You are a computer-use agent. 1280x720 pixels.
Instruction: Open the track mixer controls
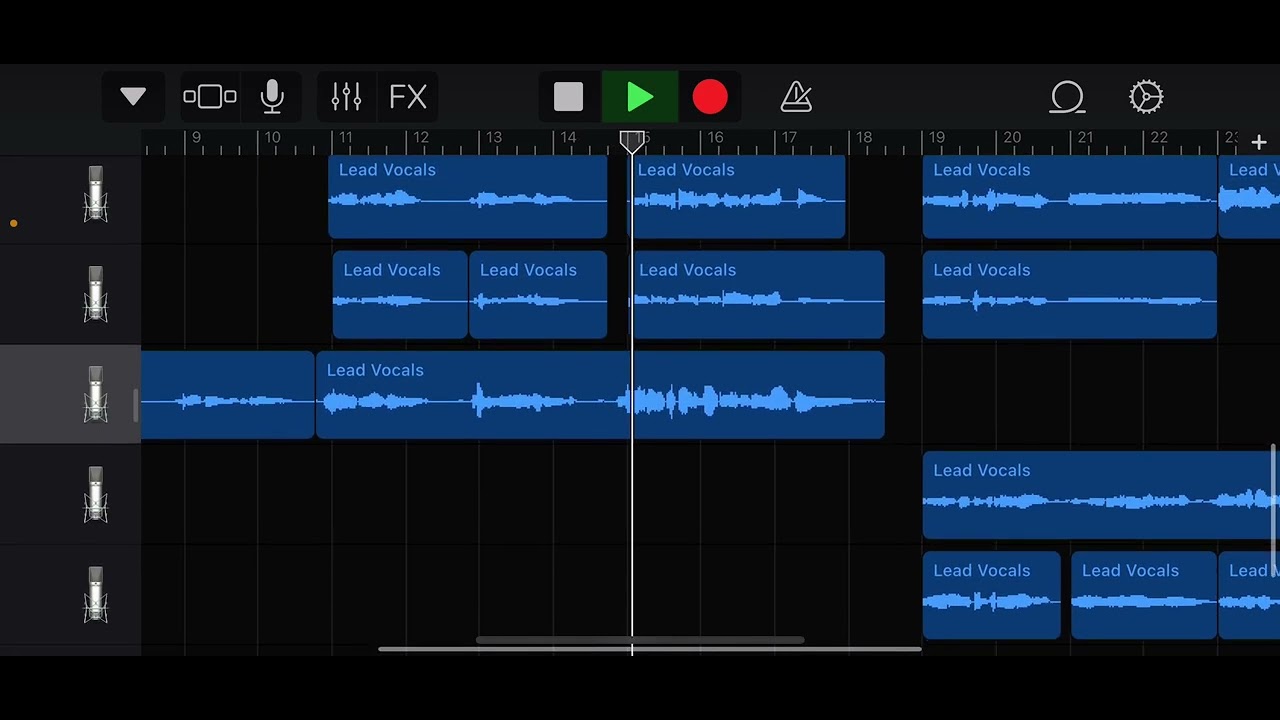click(346, 97)
